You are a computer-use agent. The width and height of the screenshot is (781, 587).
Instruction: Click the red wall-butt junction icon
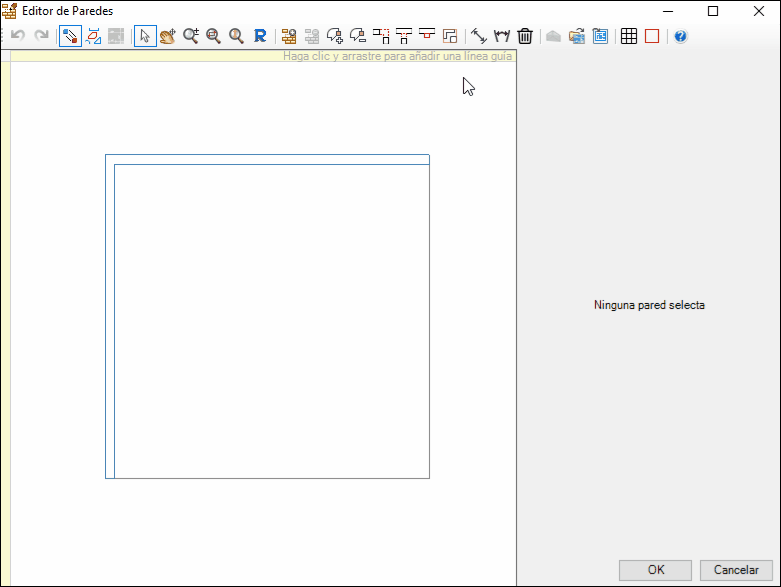pyautogui.click(x=427, y=36)
